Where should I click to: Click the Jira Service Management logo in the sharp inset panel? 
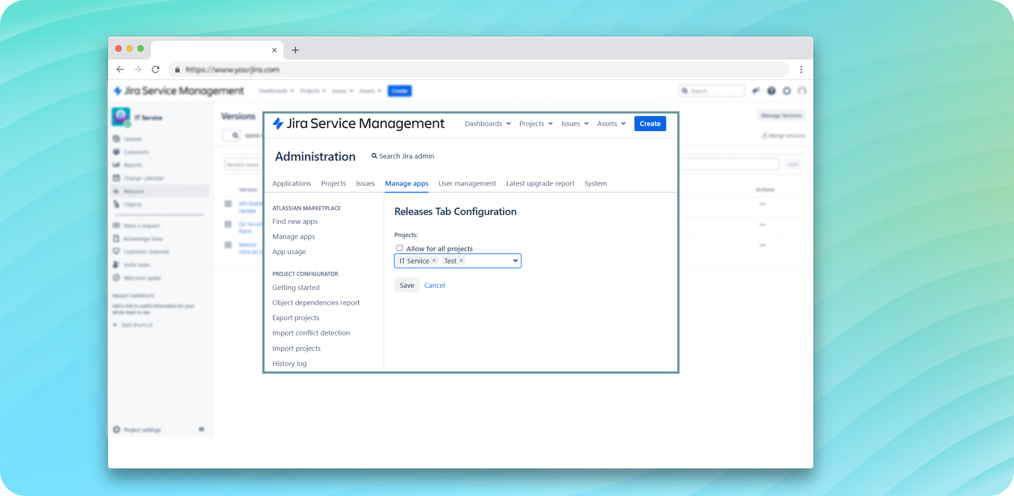(x=358, y=124)
